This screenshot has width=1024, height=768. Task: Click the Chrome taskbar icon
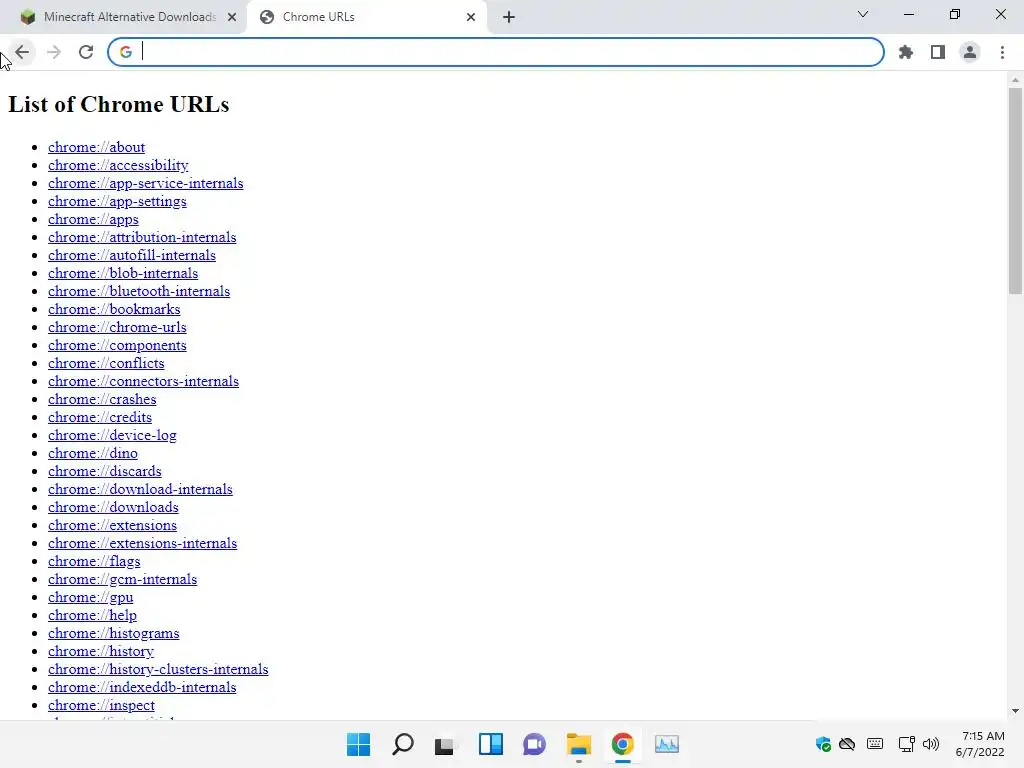623,744
